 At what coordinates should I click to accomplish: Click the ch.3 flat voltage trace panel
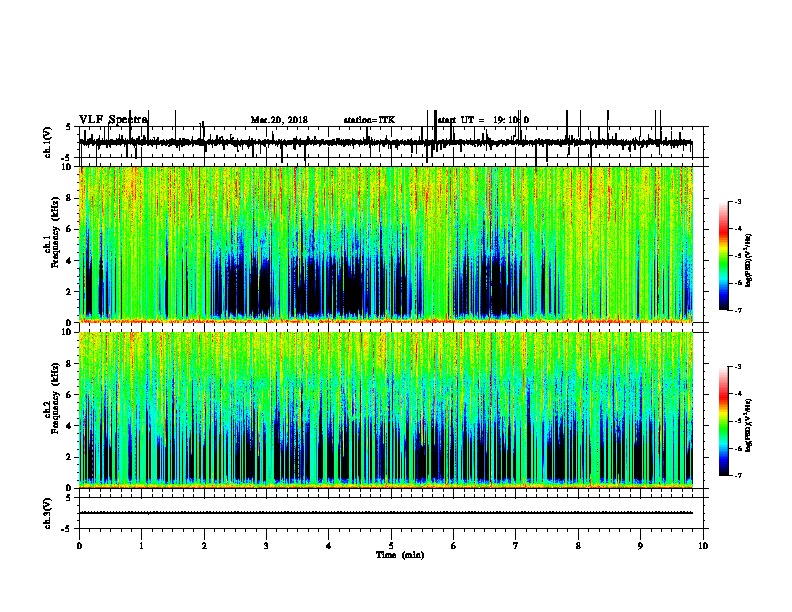tap(391, 513)
